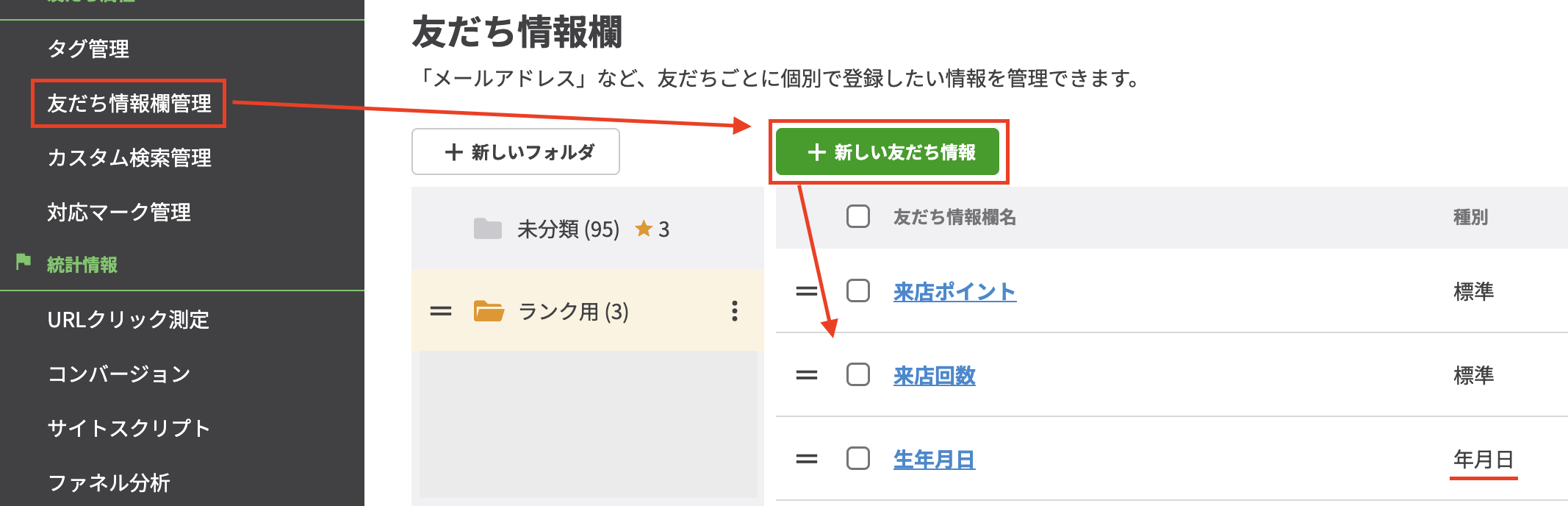
Task: Check the 生年月日 row checkbox
Action: [857, 458]
